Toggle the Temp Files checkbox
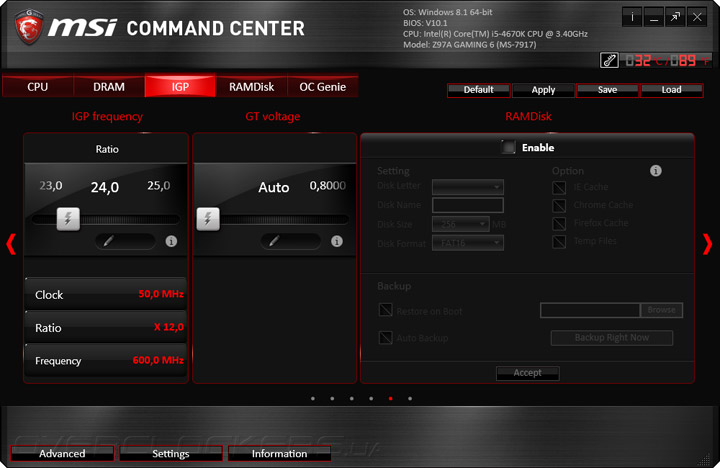The width and height of the screenshot is (720, 468). (x=559, y=241)
